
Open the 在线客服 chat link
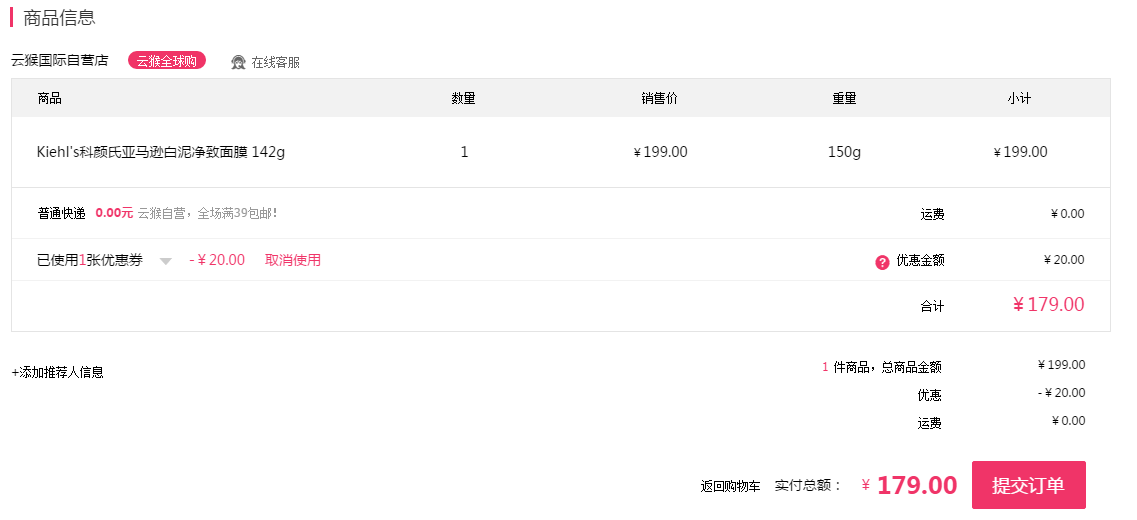point(276,62)
